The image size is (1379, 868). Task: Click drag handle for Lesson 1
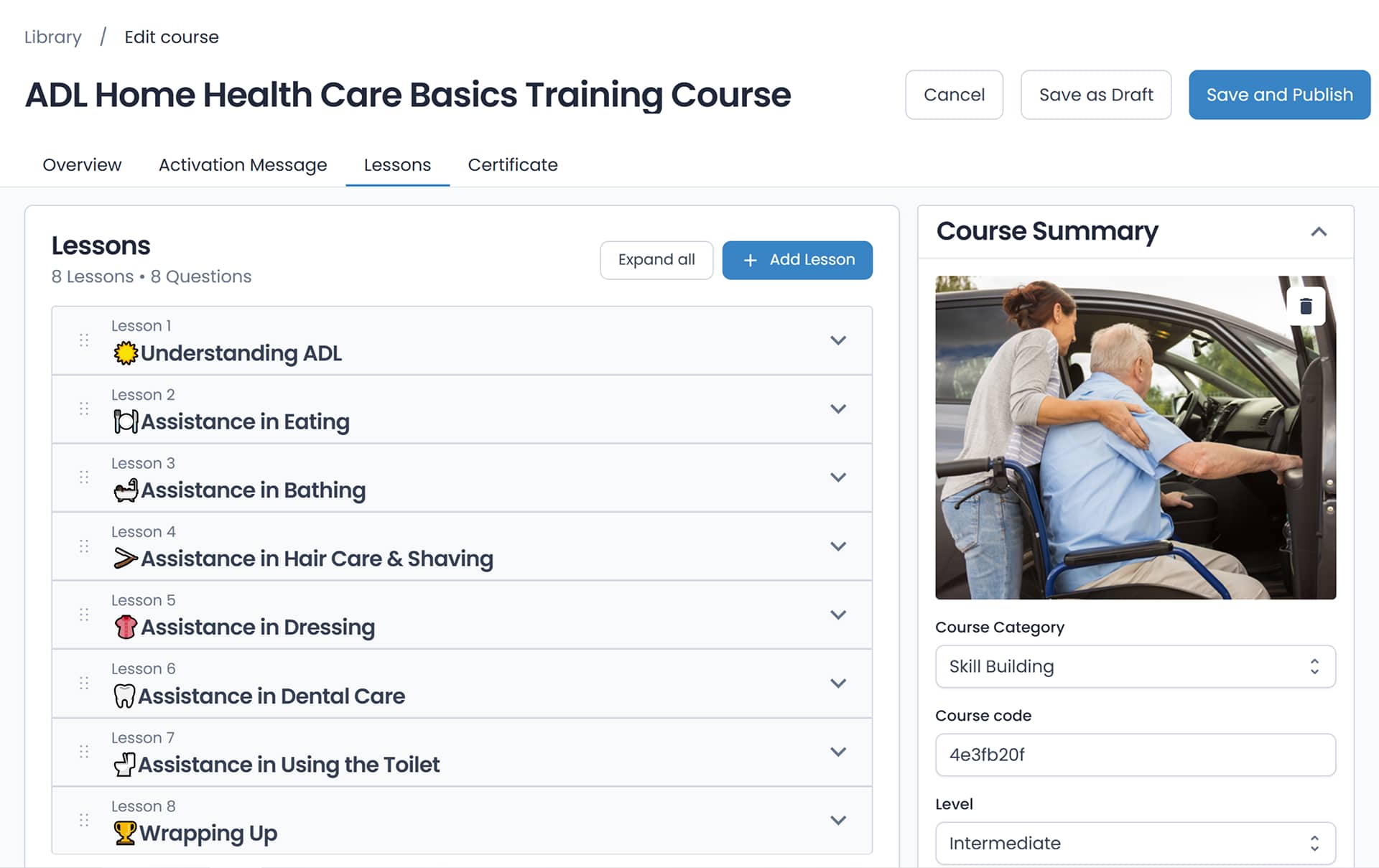[x=84, y=340]
